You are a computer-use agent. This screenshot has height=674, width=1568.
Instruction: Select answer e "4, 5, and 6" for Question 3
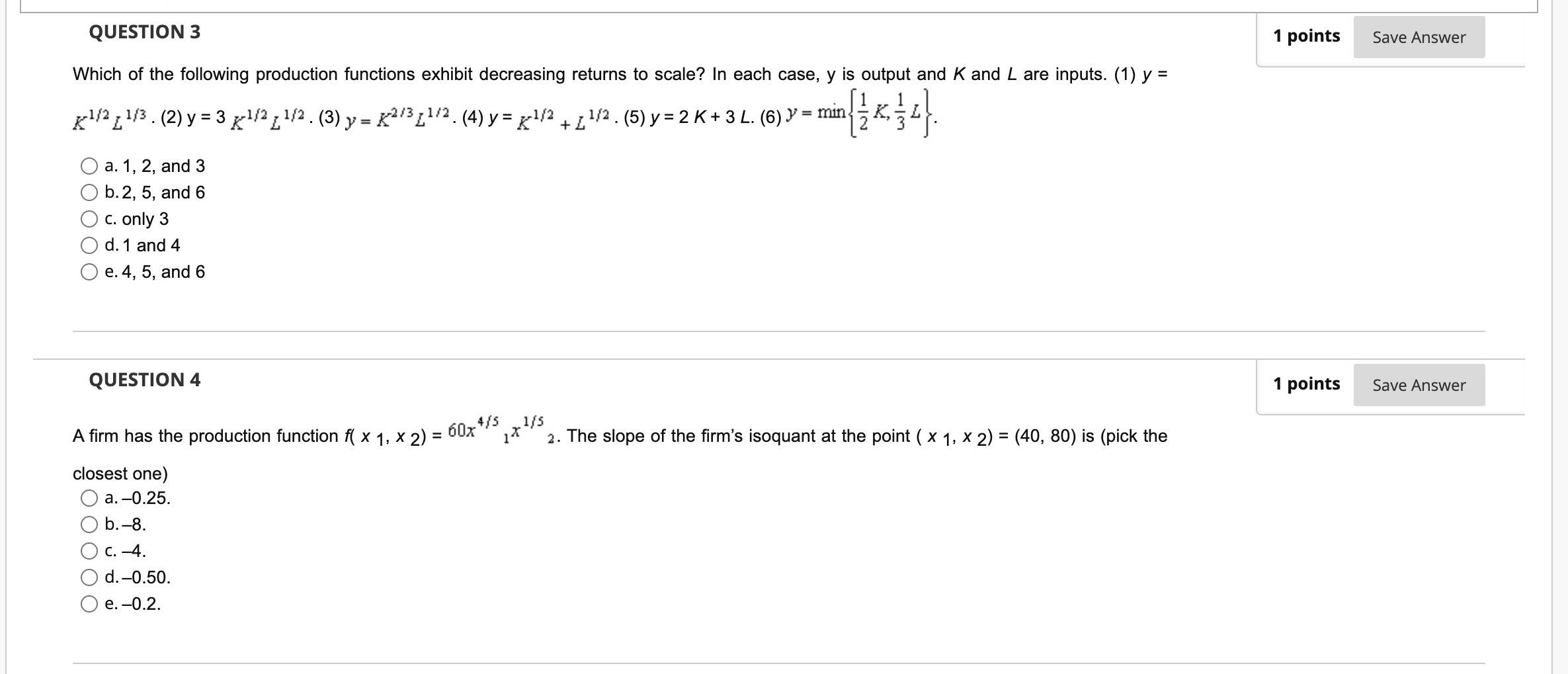[89, 272]
